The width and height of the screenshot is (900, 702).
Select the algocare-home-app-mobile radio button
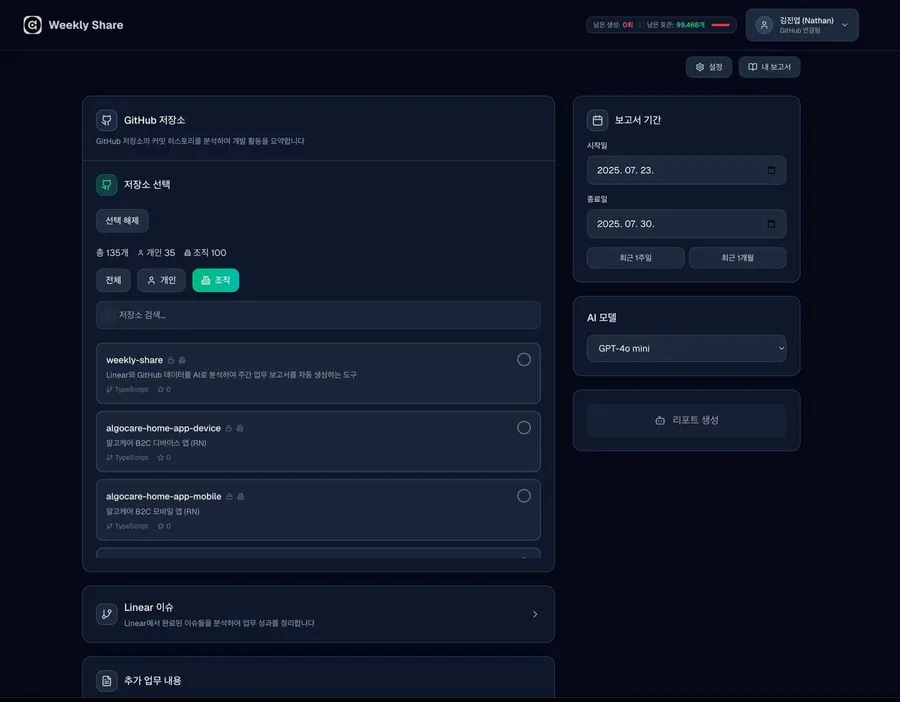tap(523, 496)
